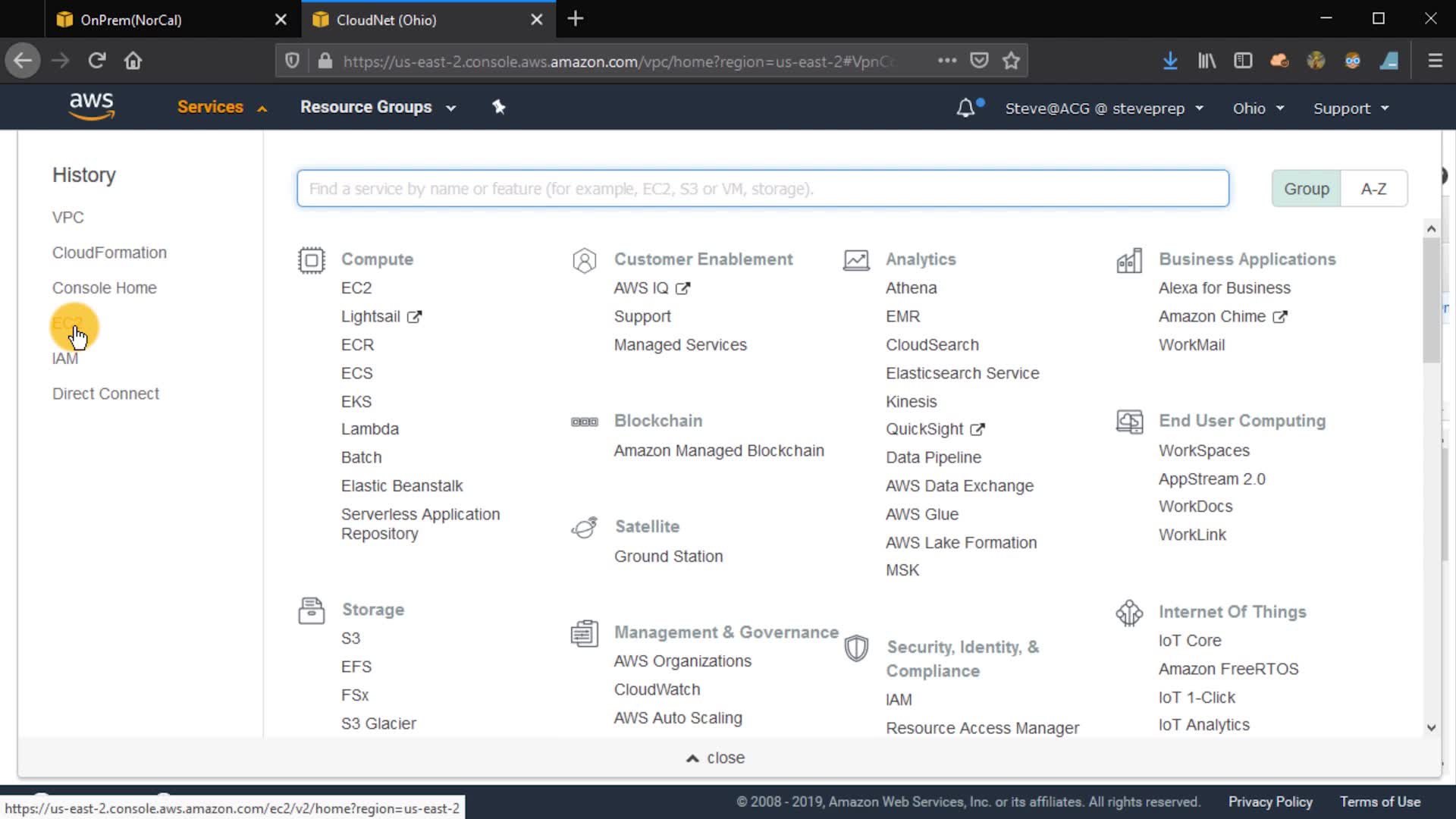Switch service view to A-Z
Screen dimensions: 1456x819
[1373, 189]
